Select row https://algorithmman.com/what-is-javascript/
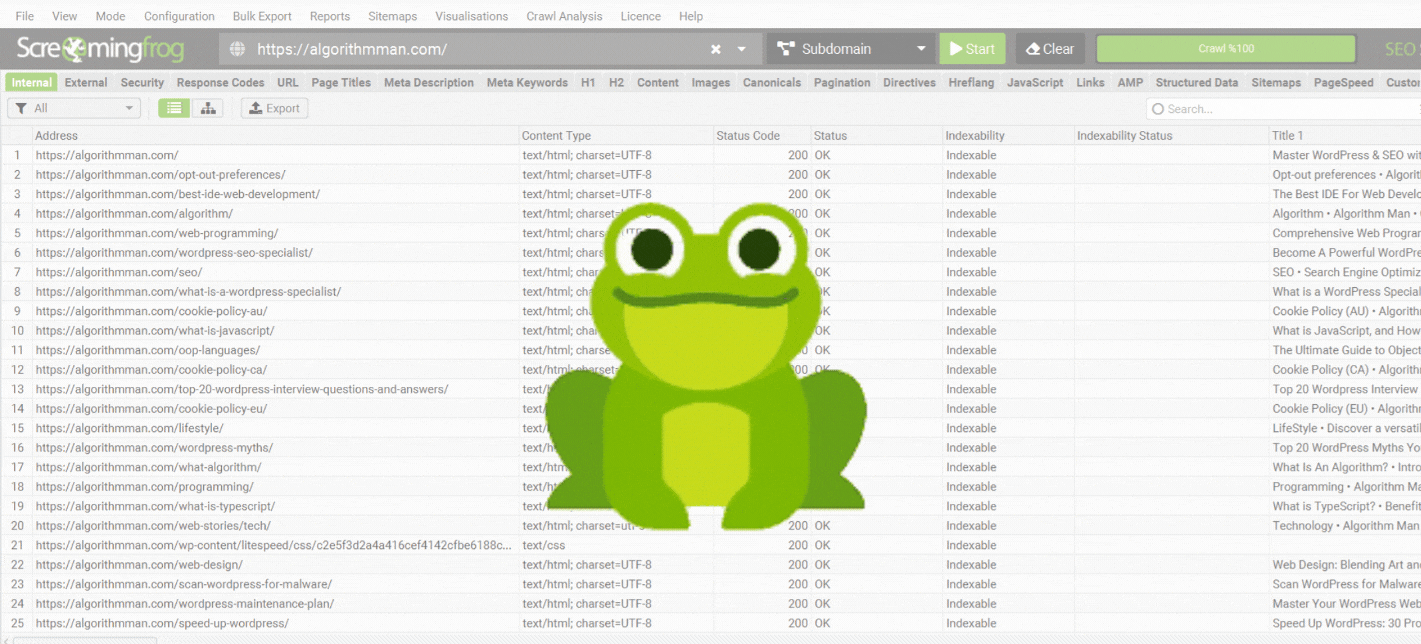 click(x=710, y=331)
